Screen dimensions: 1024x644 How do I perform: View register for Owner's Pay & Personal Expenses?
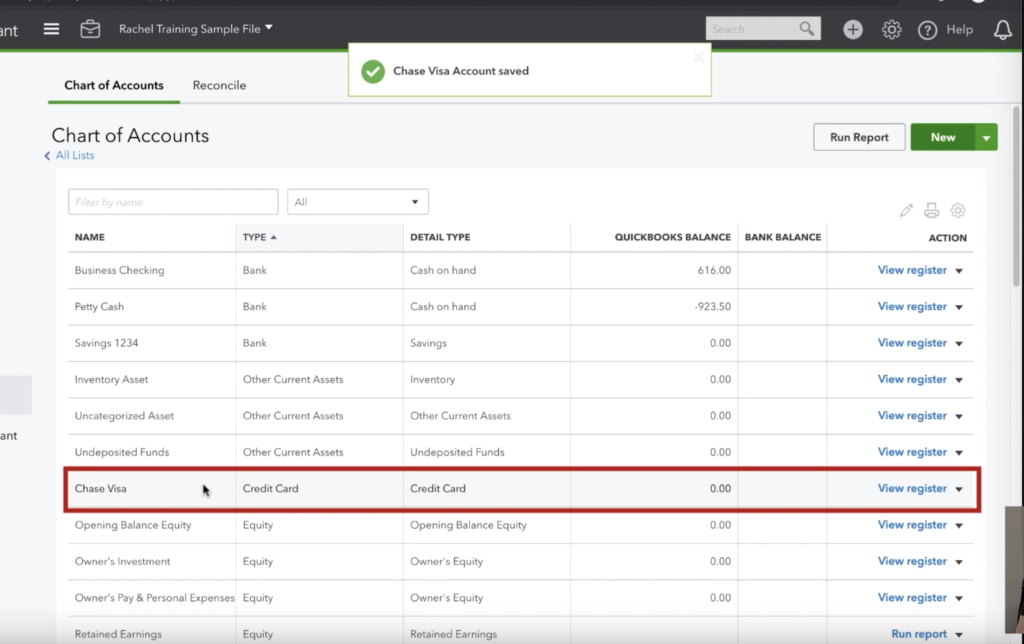point(912,598)
